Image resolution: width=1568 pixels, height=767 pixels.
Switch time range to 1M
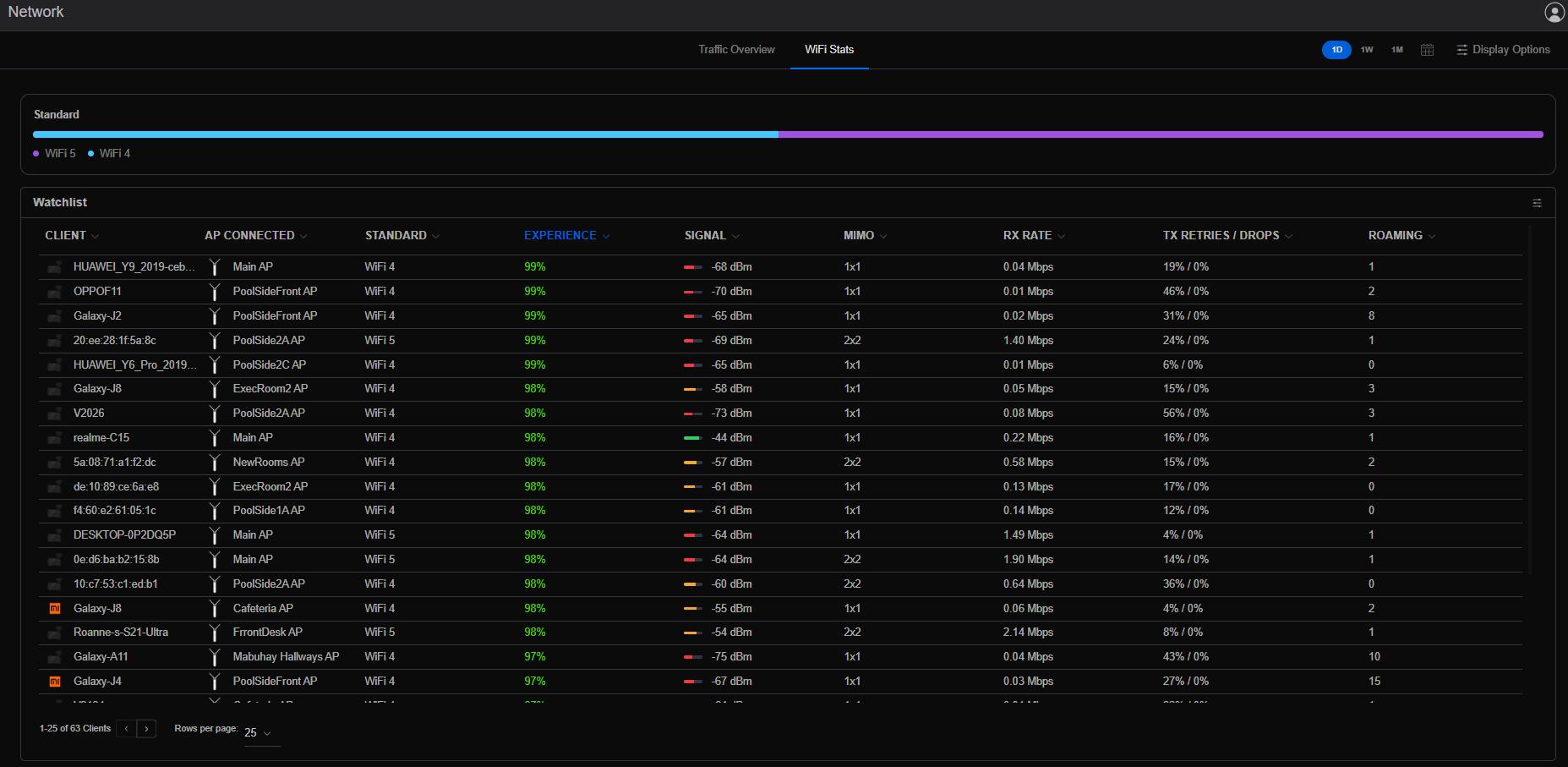(1397, 50)
